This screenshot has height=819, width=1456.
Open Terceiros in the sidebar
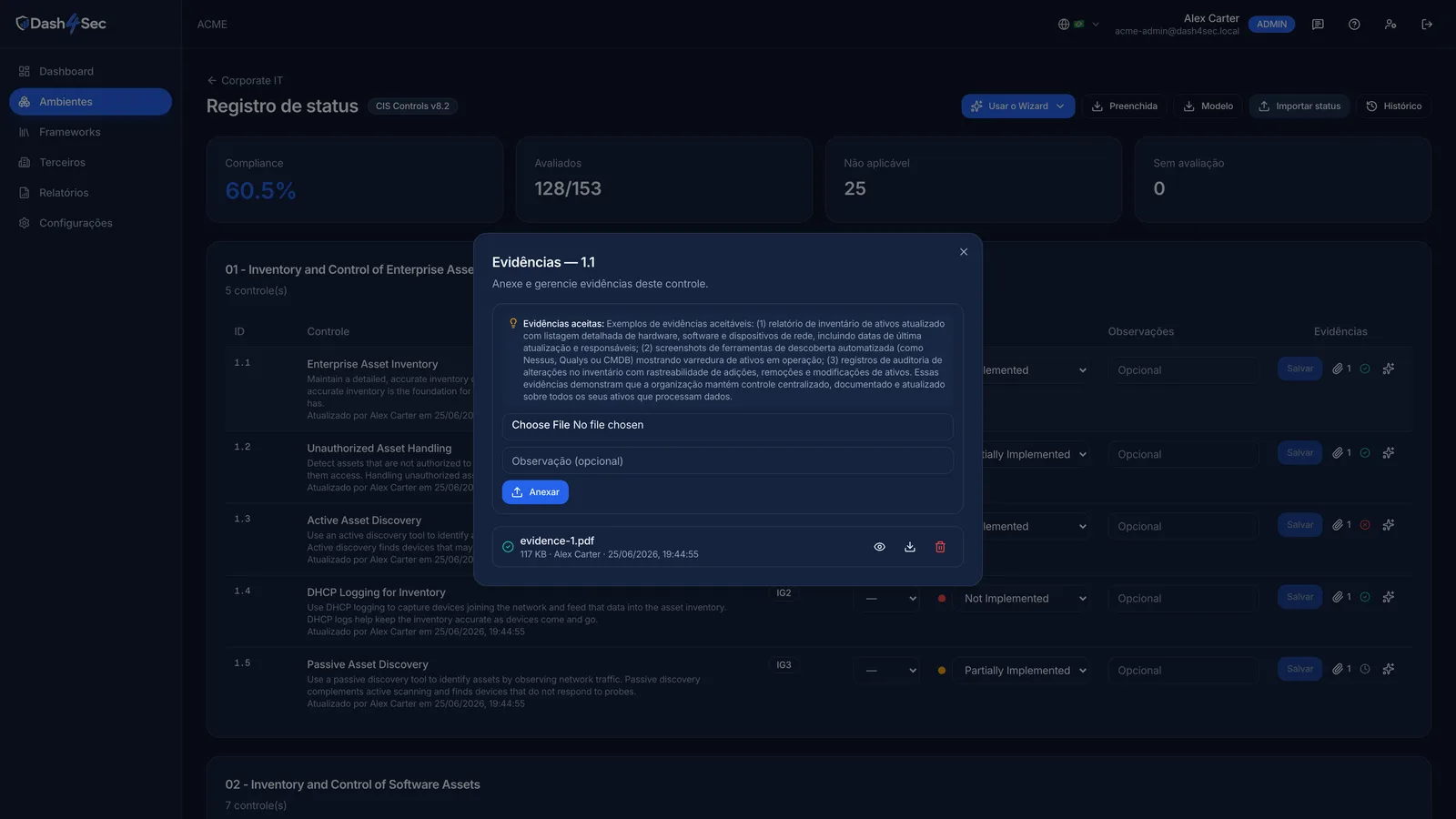point(90,162)
